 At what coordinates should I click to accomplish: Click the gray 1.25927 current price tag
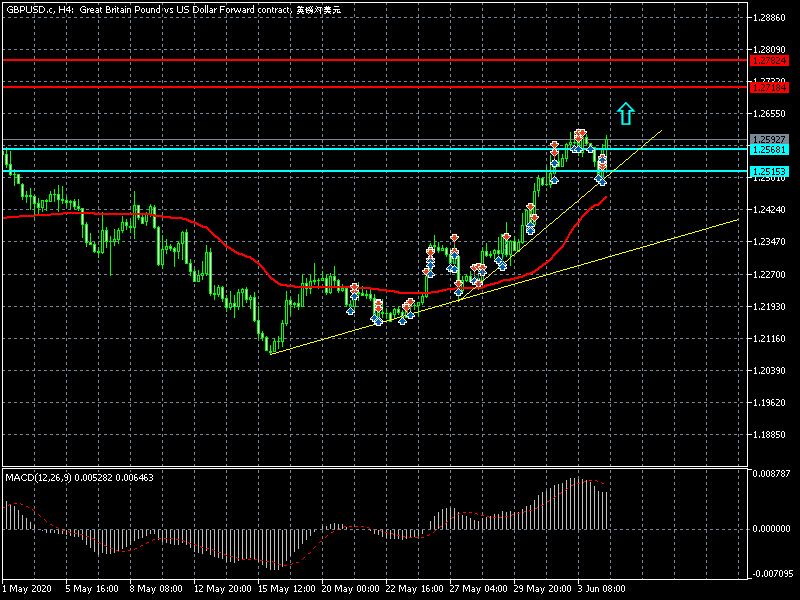769,139
